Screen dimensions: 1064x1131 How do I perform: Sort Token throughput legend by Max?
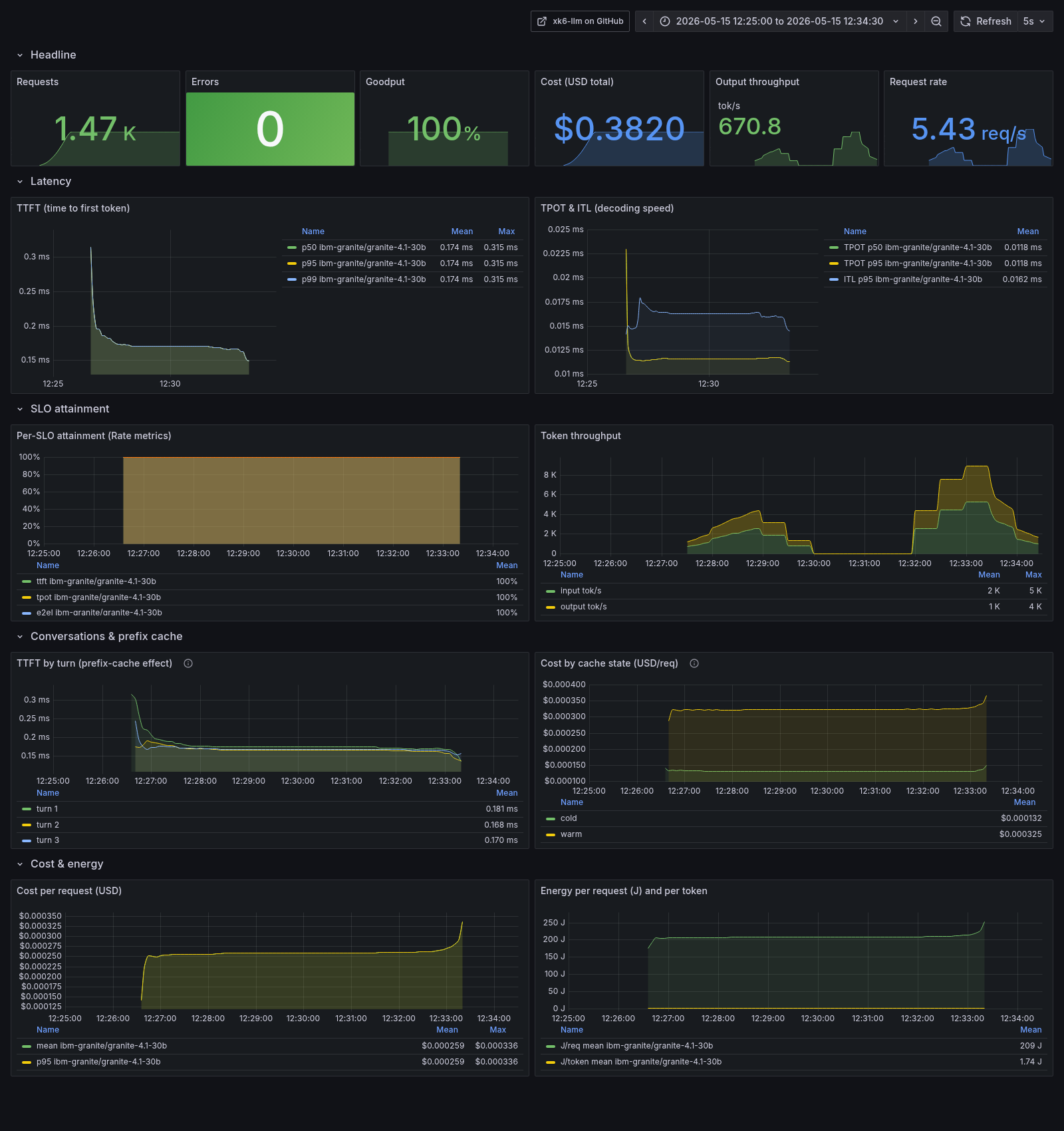click(1033, 575)
